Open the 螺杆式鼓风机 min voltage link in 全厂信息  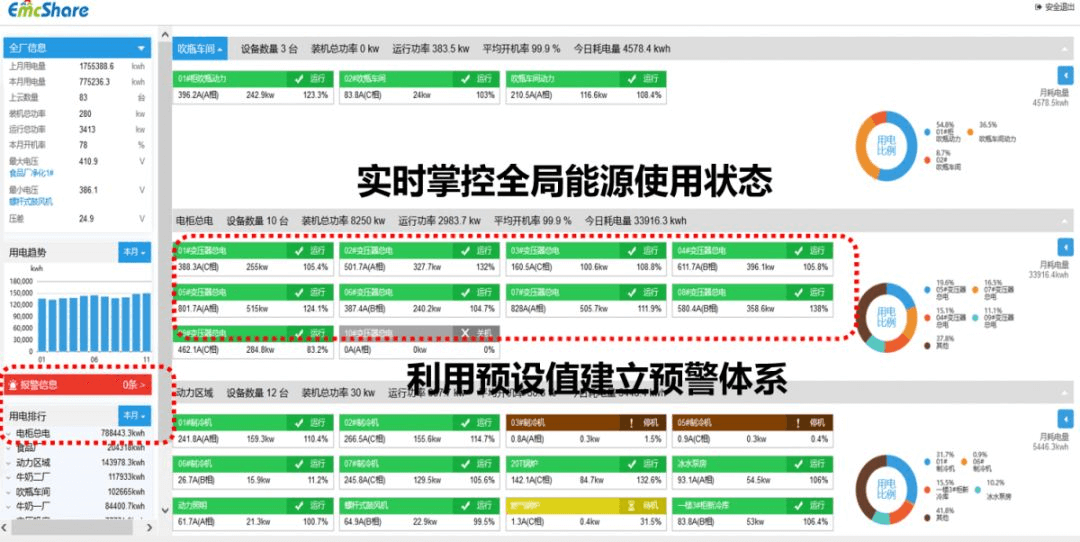coord(31,202)
